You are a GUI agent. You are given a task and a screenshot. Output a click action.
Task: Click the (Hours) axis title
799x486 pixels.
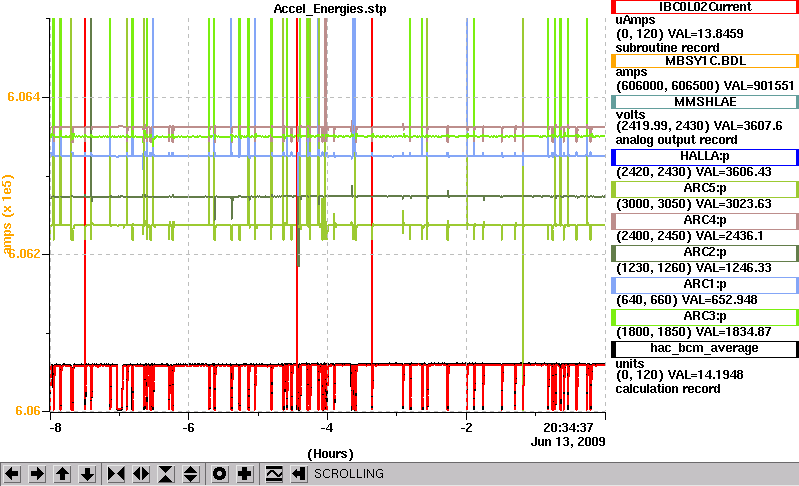coord(330,454)
